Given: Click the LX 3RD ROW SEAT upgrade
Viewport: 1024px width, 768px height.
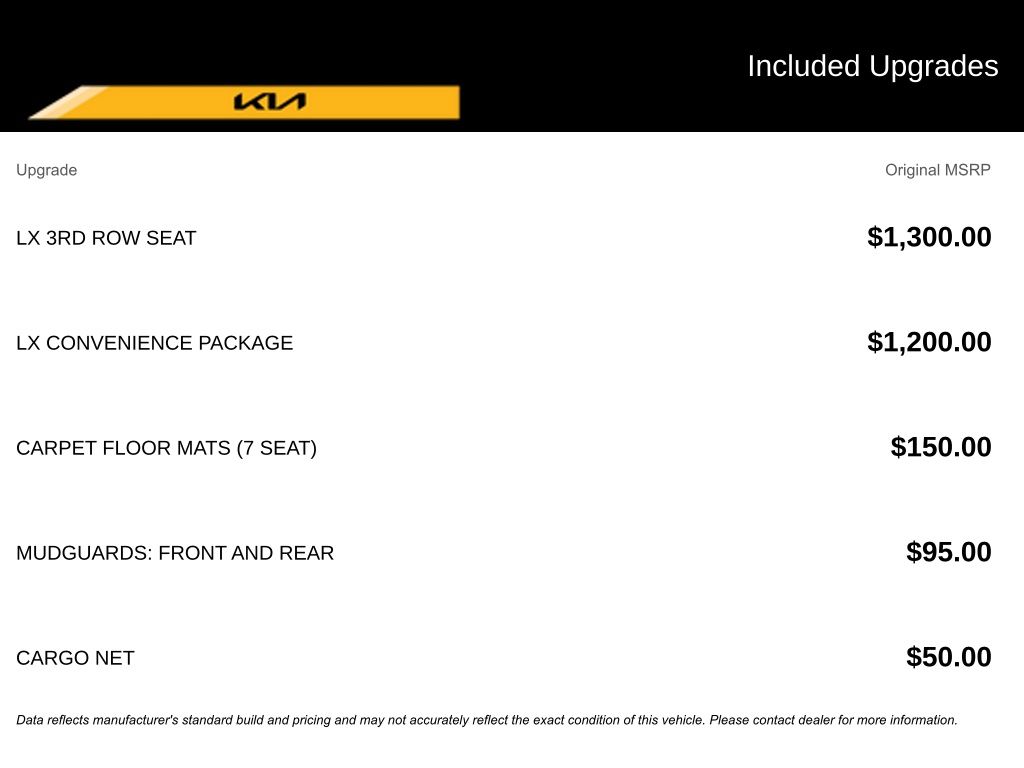Looking at the screenshot, I should click(106, 238).
